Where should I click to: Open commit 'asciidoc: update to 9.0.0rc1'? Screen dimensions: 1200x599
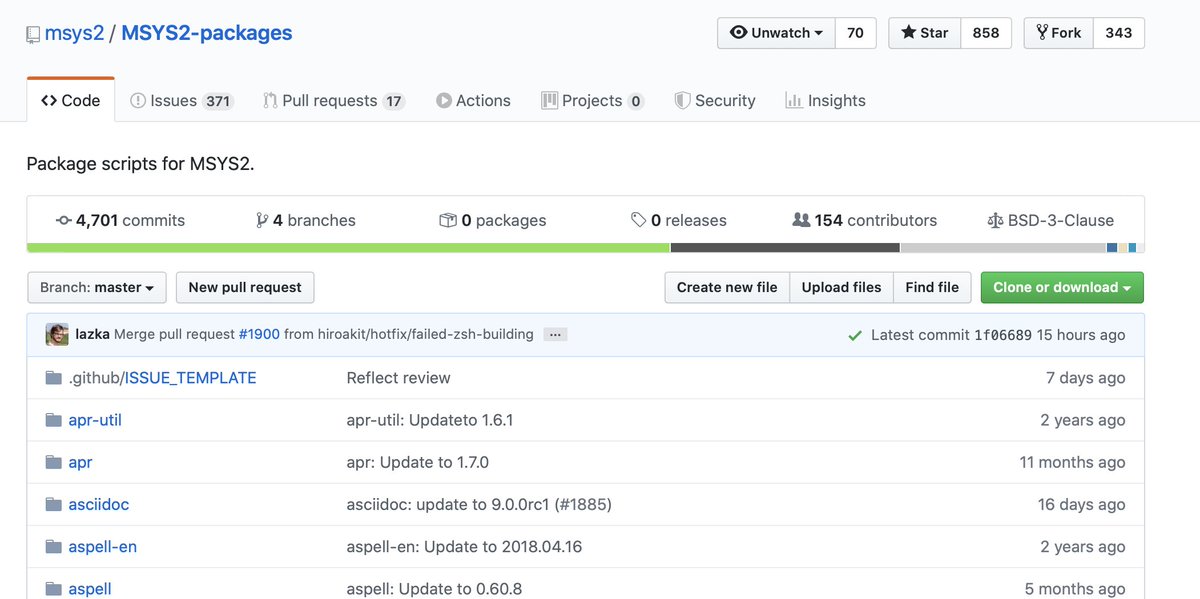pos(448,504)
